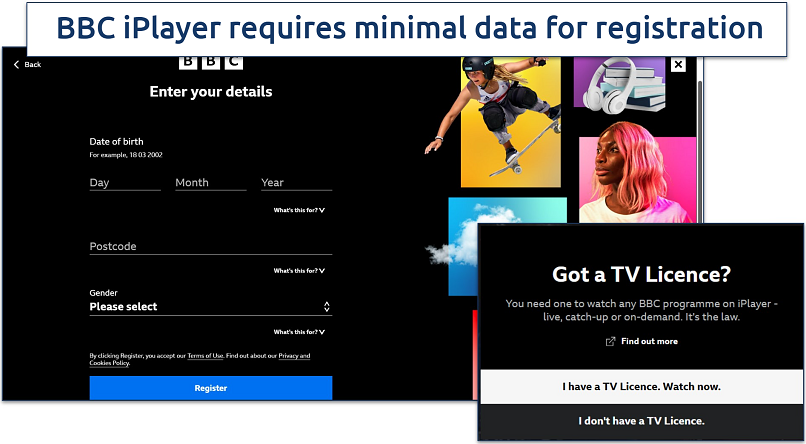
Task: Expand "What's this for?" under Postcode
Action: [299, 271]
